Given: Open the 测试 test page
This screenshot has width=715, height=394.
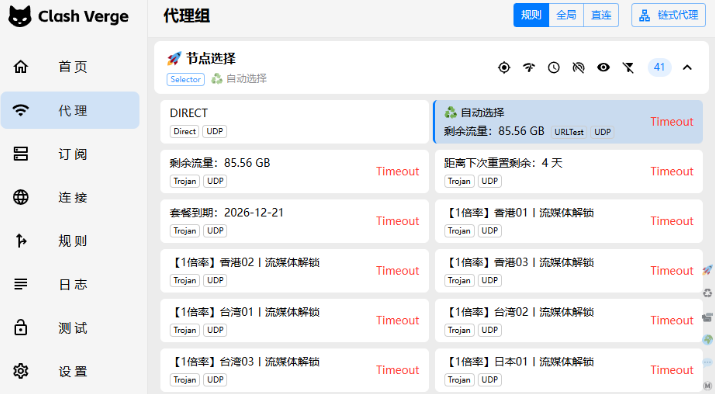Looking at the screenshot, I should [x=70, y=328].
